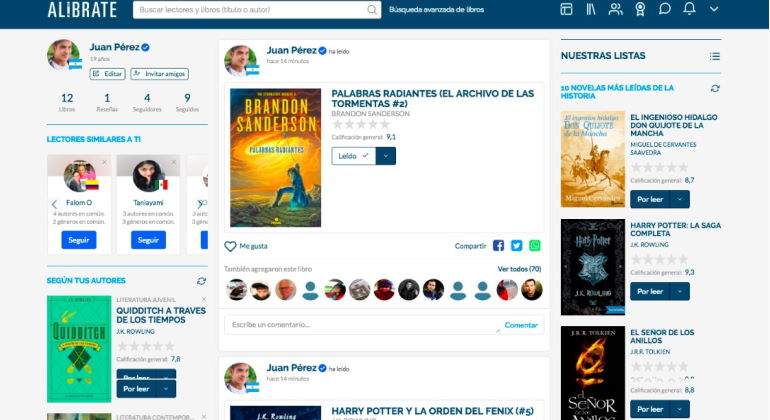Share Palabras Radiantes on WhatsApp
The width and height of the screenshot is (770, 420).
(x=534, y=246)
